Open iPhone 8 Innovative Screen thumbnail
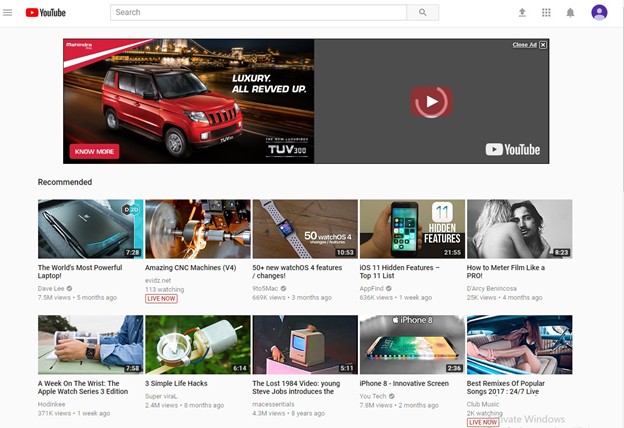Screen dimensions: 624x428 click(412, 345)
